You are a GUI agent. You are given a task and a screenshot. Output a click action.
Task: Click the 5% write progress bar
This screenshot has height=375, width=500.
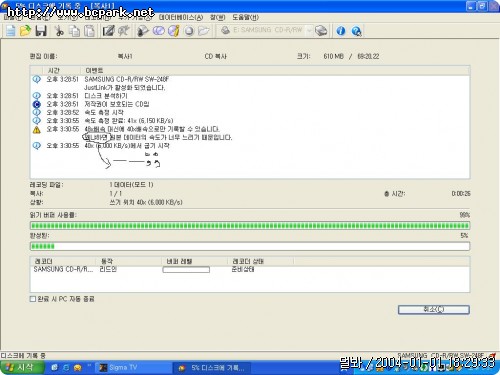pyautogui.click(x=250, y=246)
